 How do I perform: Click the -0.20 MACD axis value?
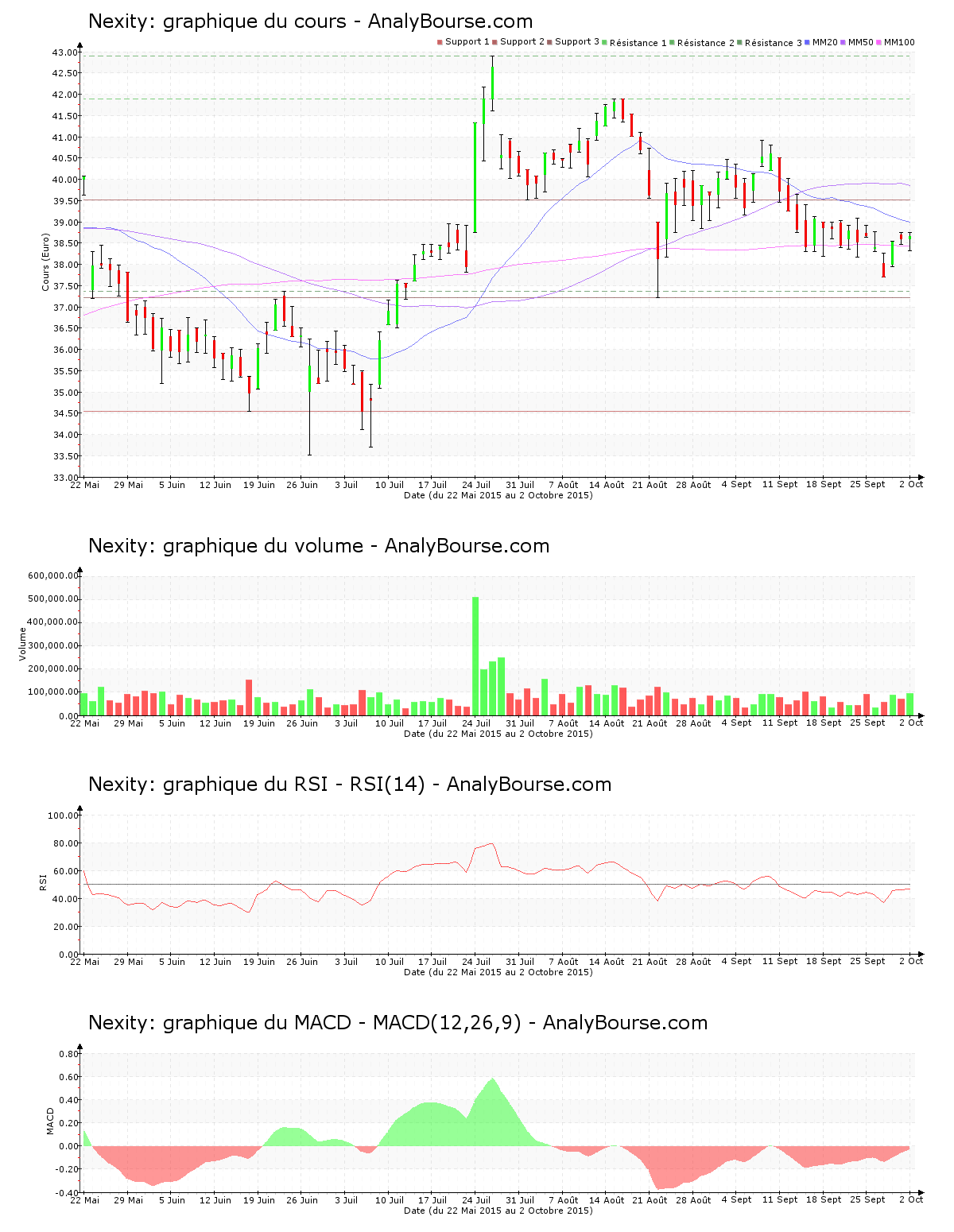pyautogui.click(x=67, y=1169)
